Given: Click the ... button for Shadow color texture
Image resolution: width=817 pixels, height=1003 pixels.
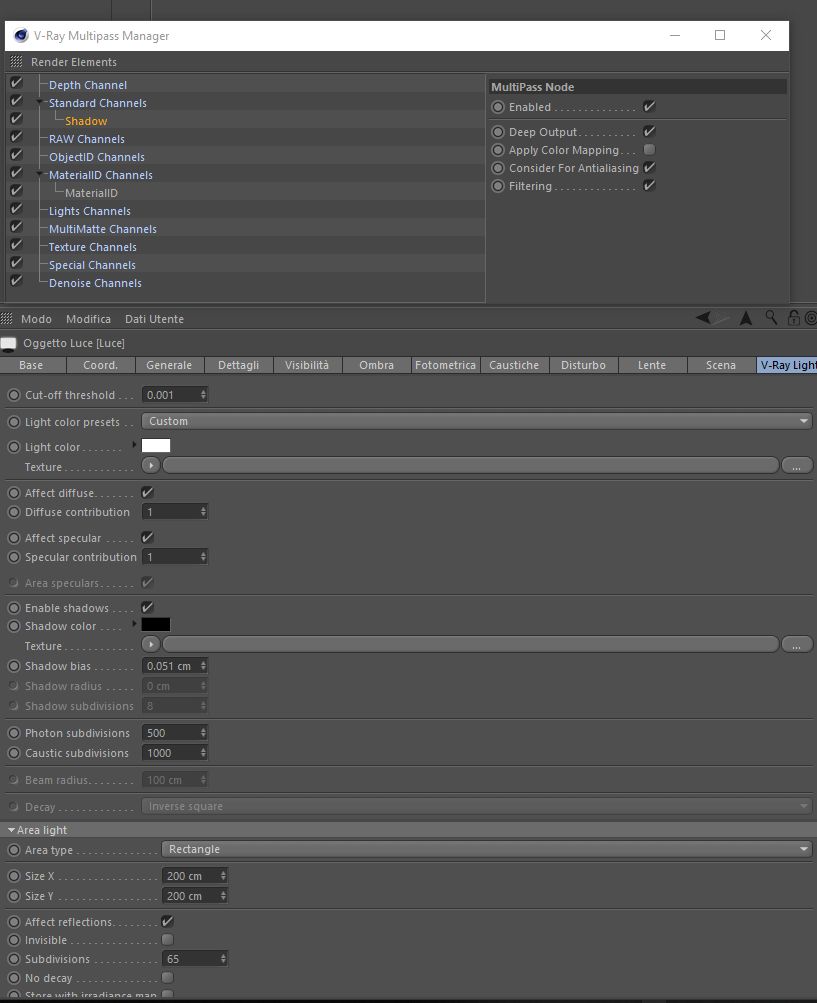Looking at the screenshot, I should pos(797,644).
